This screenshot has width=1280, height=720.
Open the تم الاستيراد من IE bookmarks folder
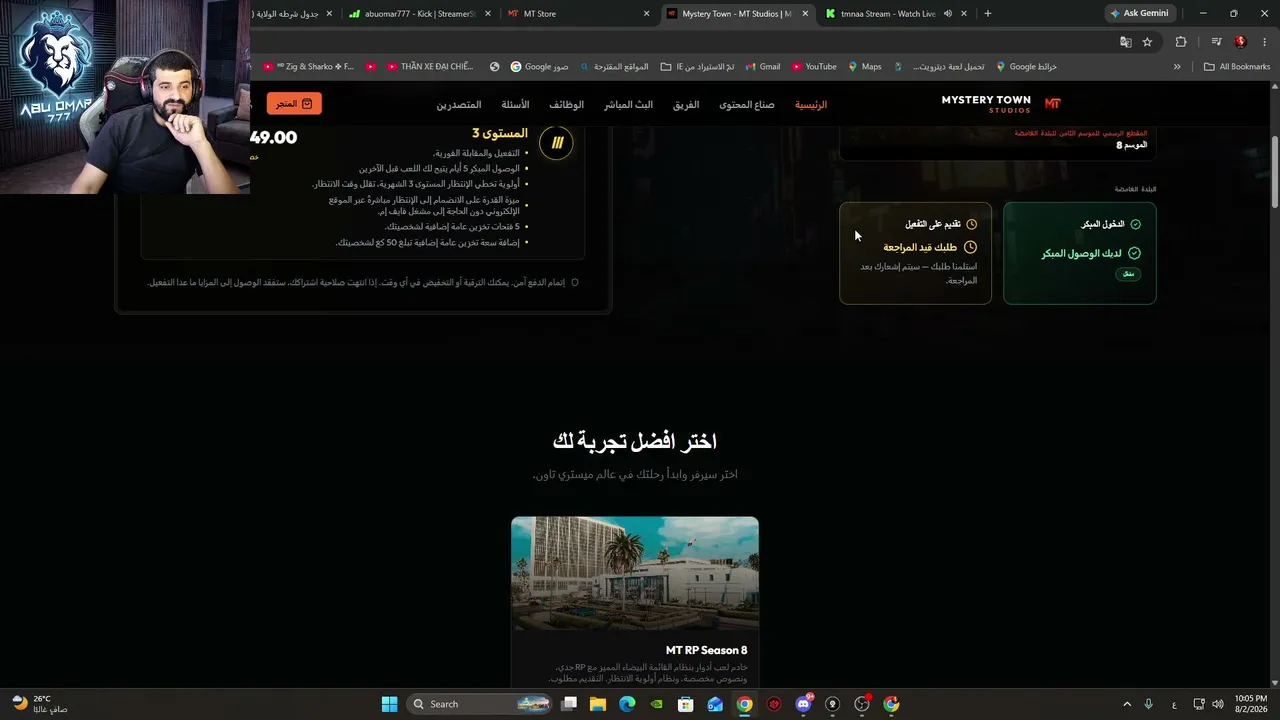click(698, 67)
